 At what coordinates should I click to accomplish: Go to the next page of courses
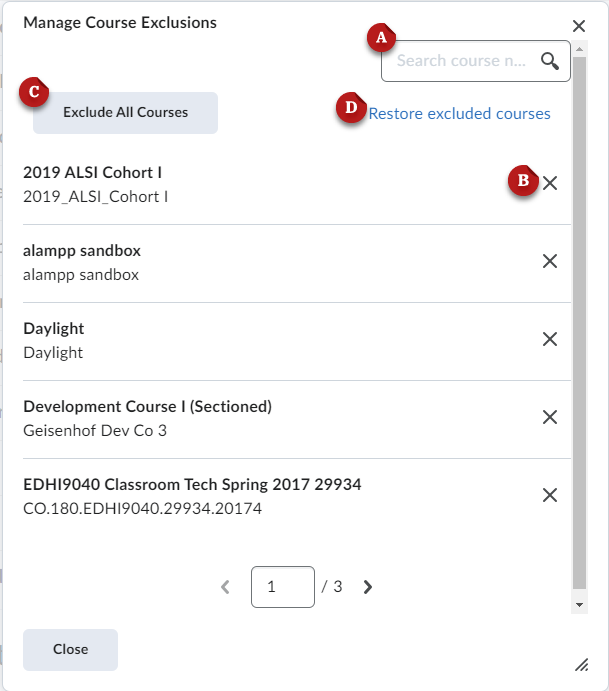click(367, 587)
